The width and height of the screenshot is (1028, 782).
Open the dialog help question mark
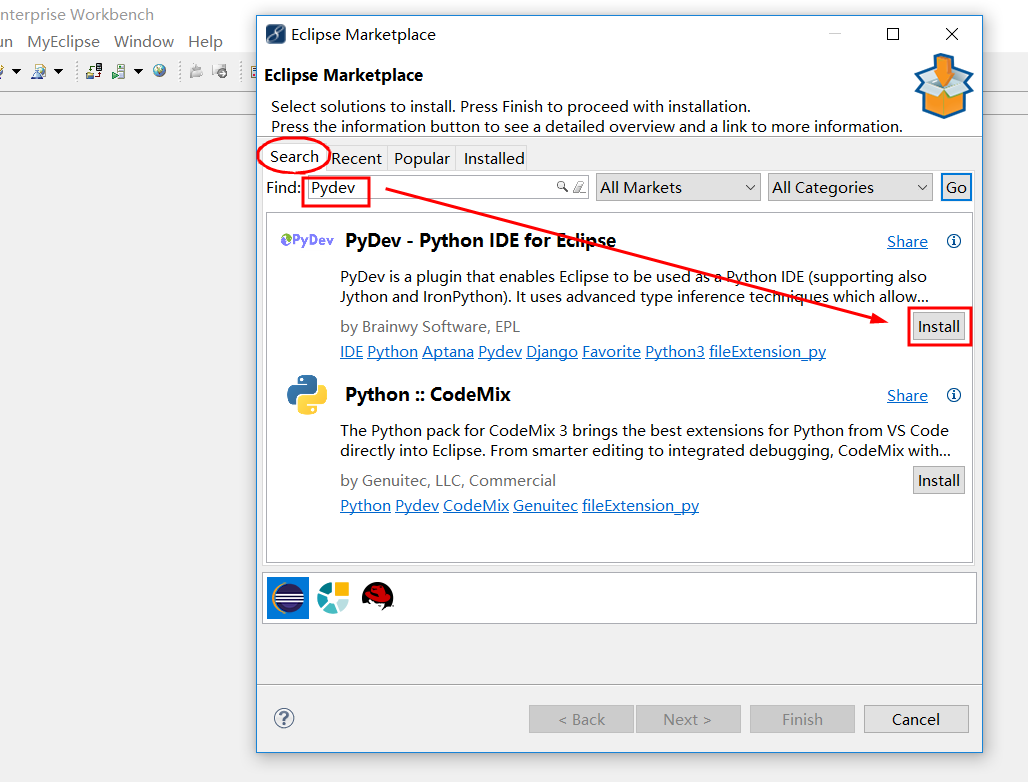coord(284,718)
